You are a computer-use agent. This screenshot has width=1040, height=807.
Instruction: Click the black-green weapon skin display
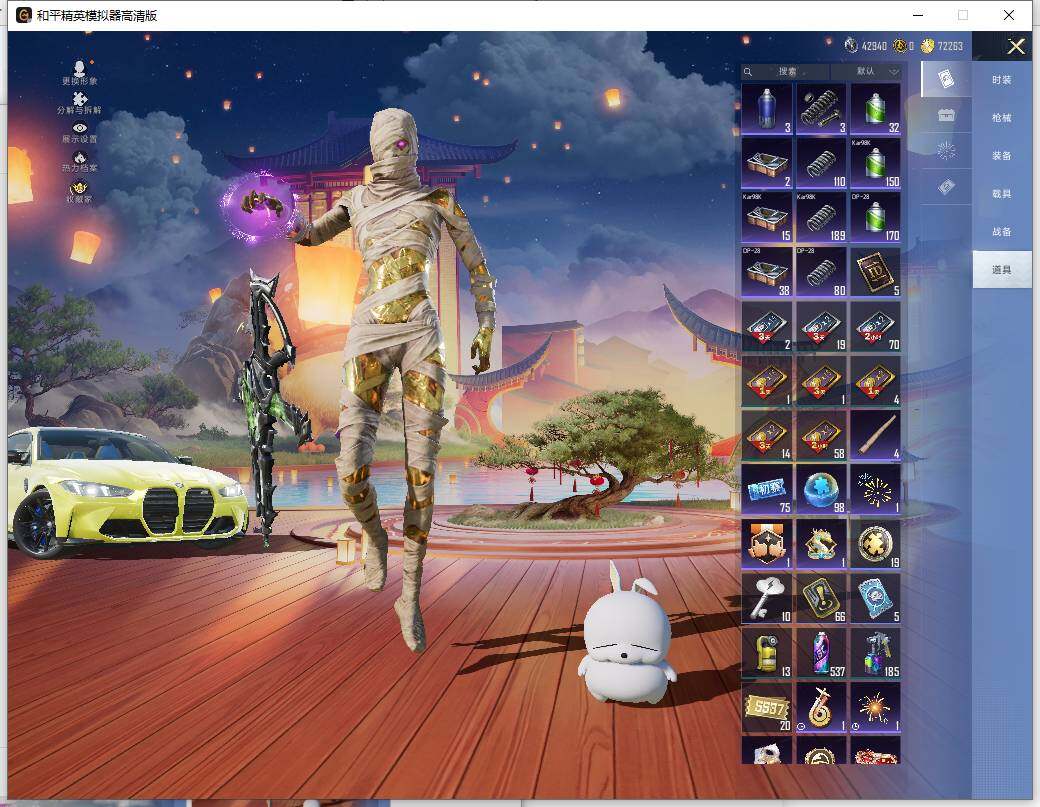[269, 404]
